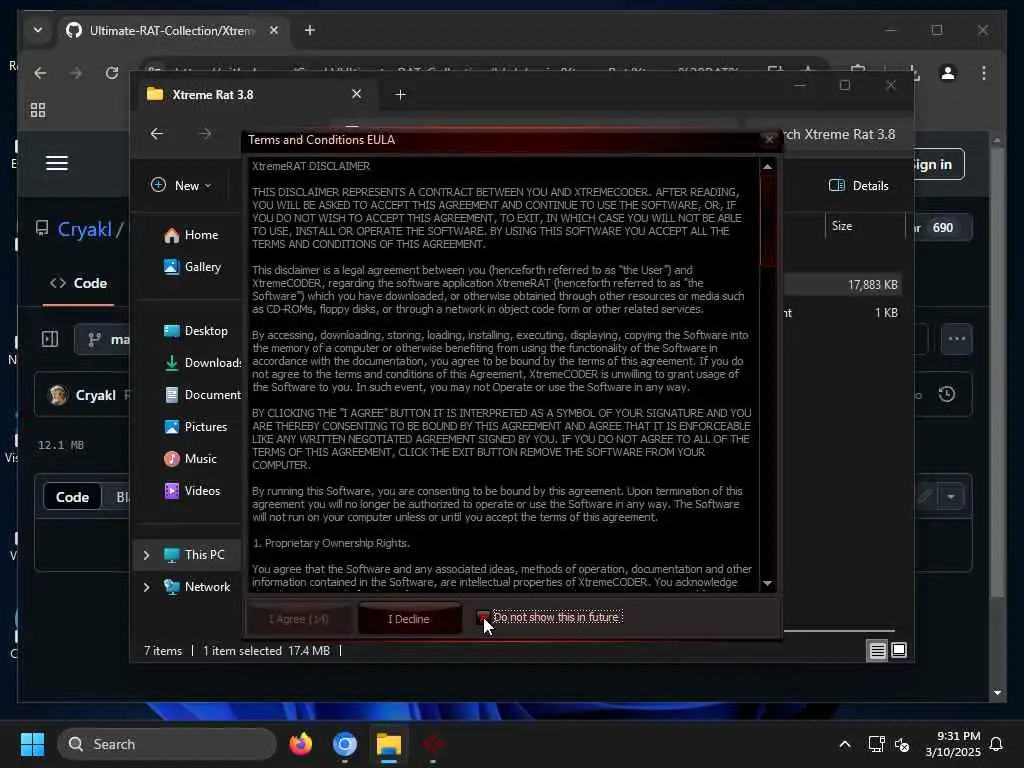The width and height of the screenshot is (1024, 768).
Task: Click the Code view toggle button on GitHub
Action: (x=72, y=497)
